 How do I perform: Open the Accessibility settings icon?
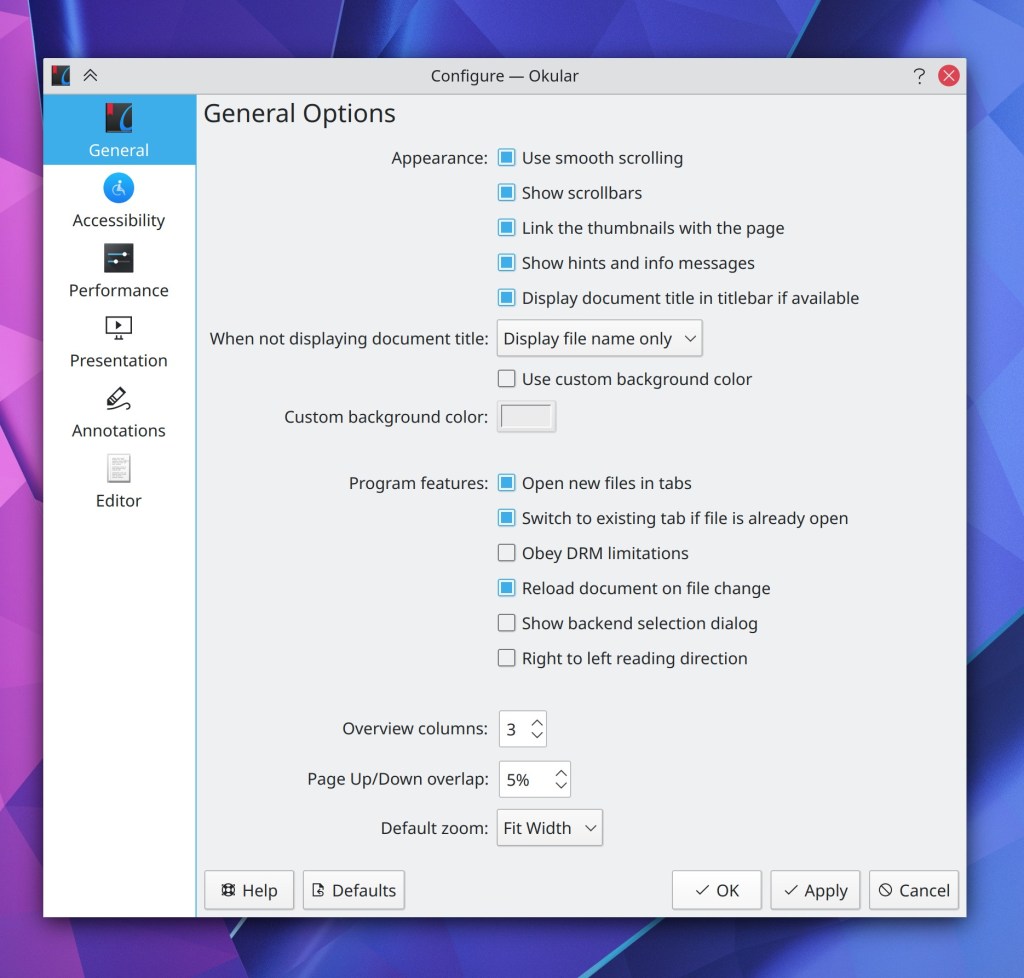(x=118, y=188)
